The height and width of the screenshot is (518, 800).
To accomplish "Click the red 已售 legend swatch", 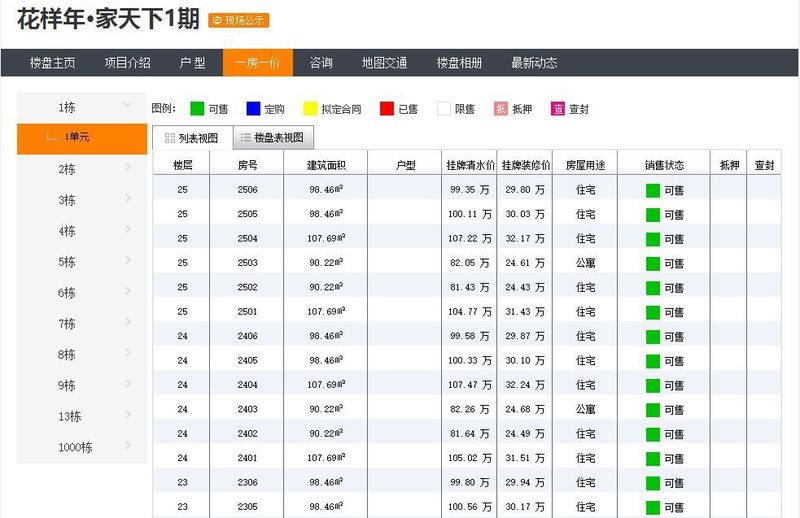I will coord(386,109).
